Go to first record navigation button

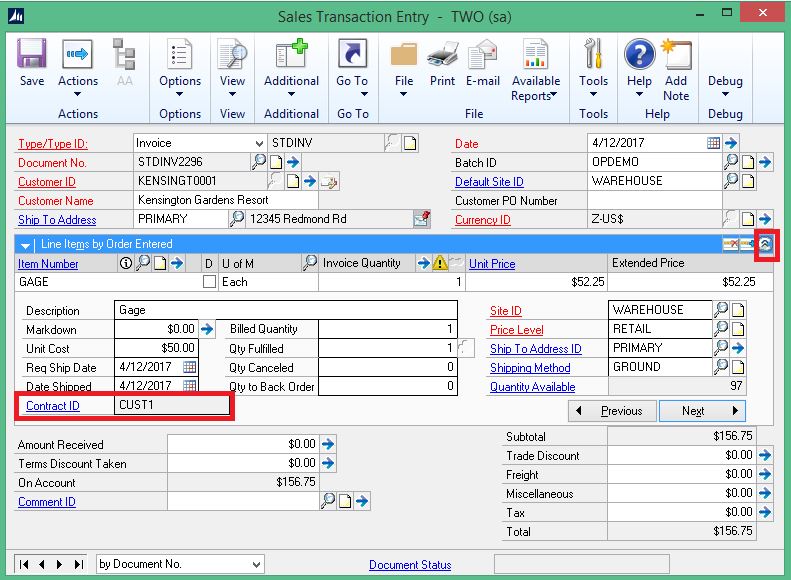click(23, 564)
